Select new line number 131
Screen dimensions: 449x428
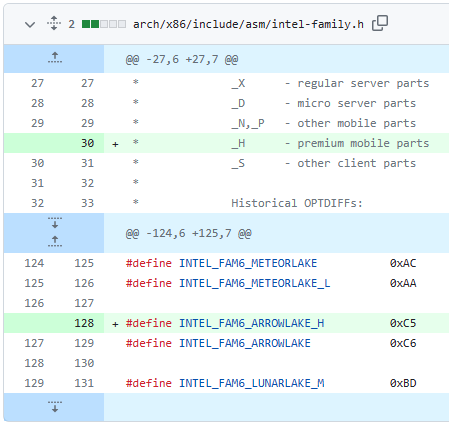point(84,383)
